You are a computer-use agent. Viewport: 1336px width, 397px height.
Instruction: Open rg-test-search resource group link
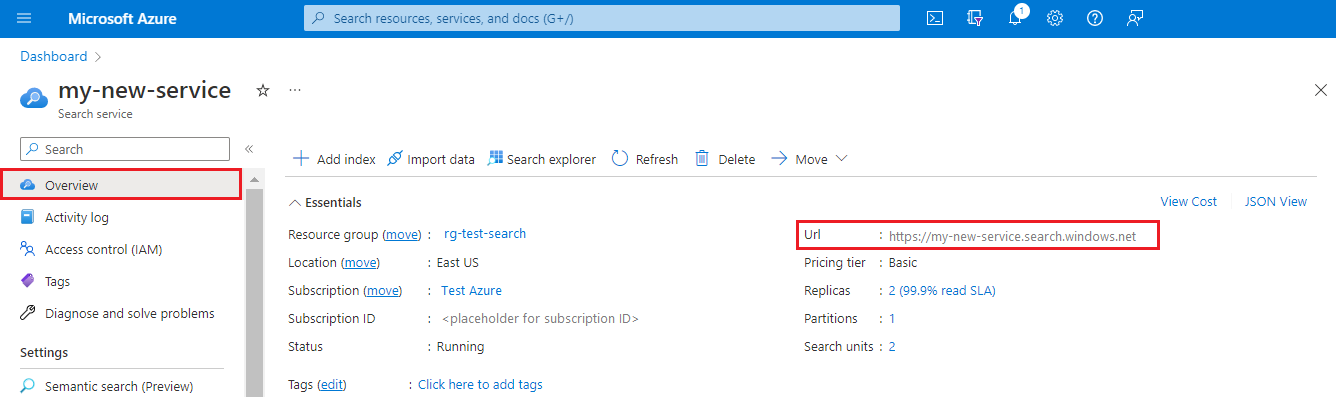pyautogui.click(x=485, y=233)
